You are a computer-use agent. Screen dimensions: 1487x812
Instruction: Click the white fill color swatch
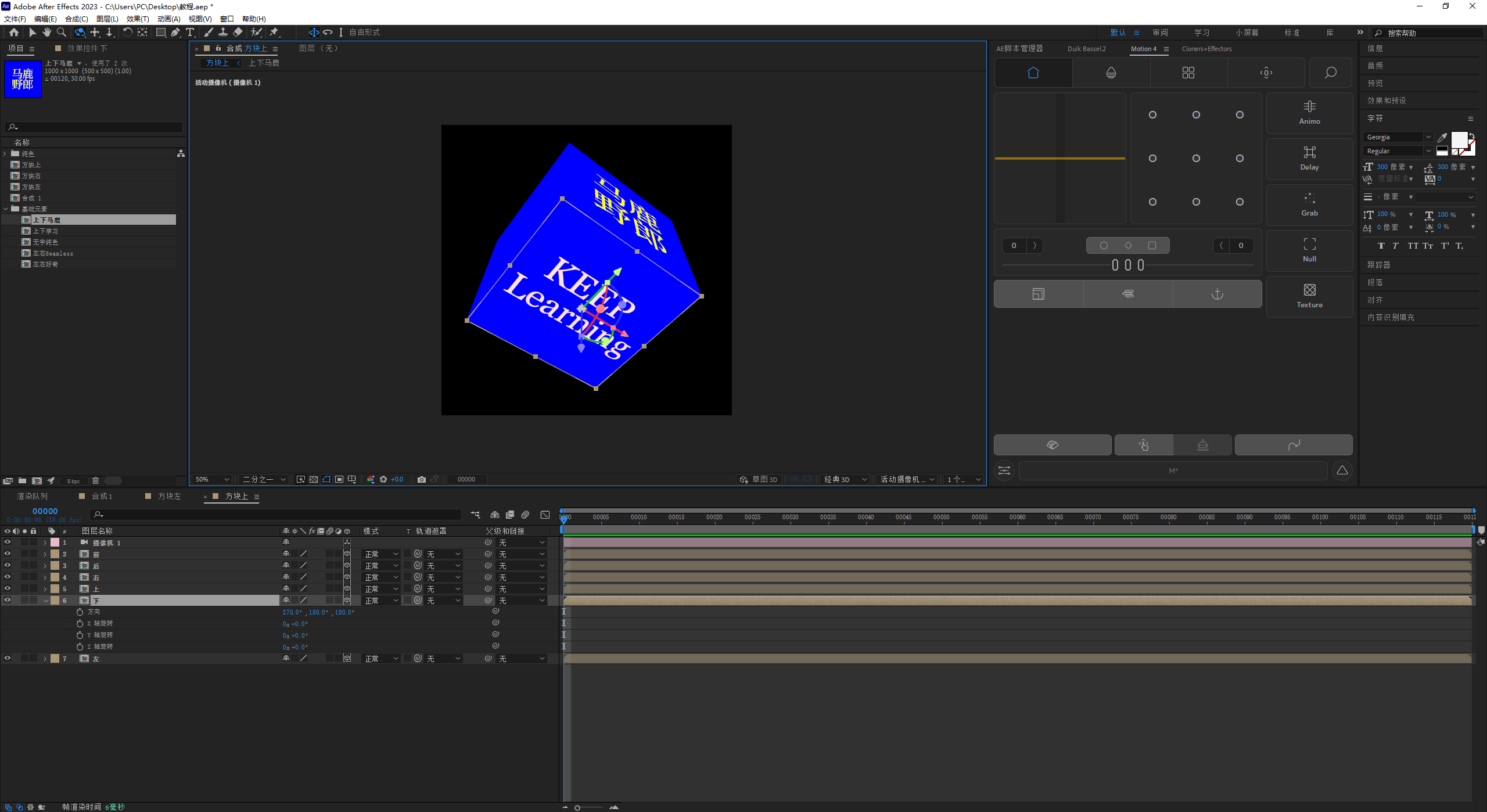pos(1459,139)
